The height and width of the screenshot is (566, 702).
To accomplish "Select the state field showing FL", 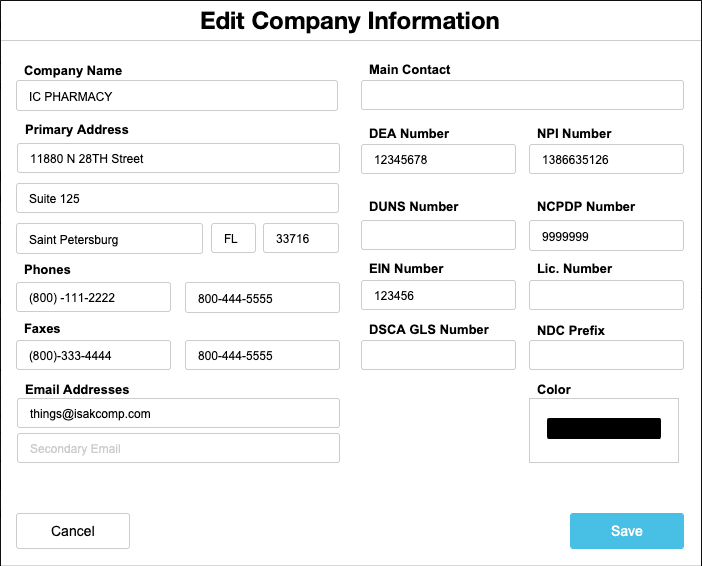I will coord(233,239).
